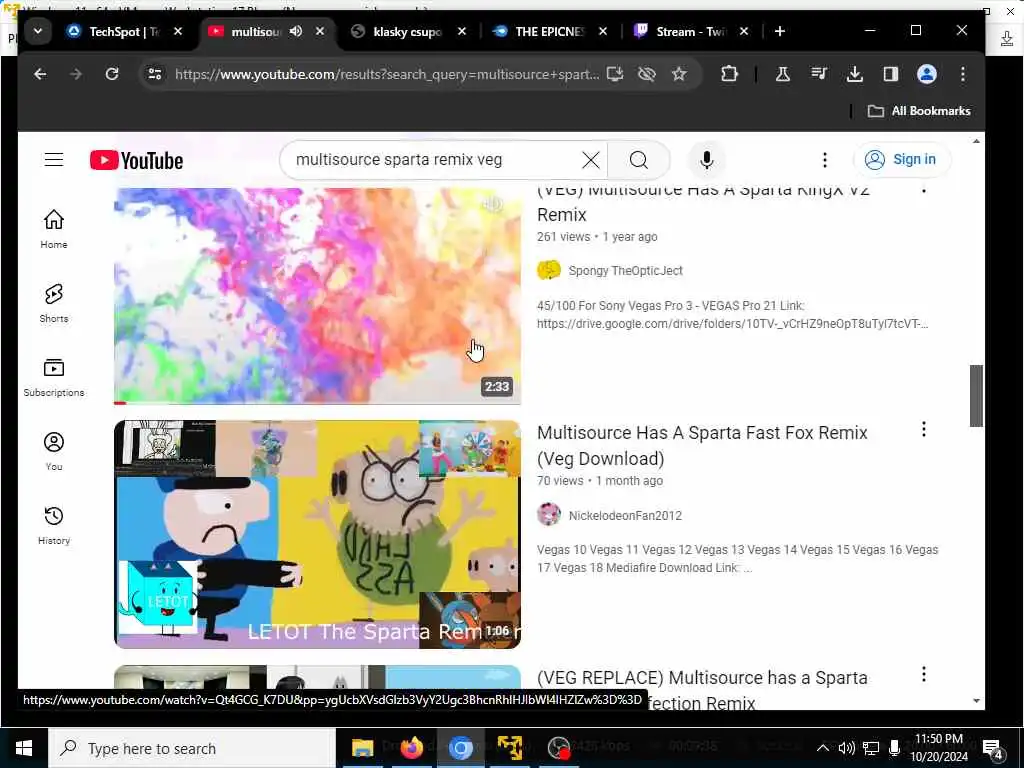
Task: Open Chrome from the taskbar
Action: [460, 748]
